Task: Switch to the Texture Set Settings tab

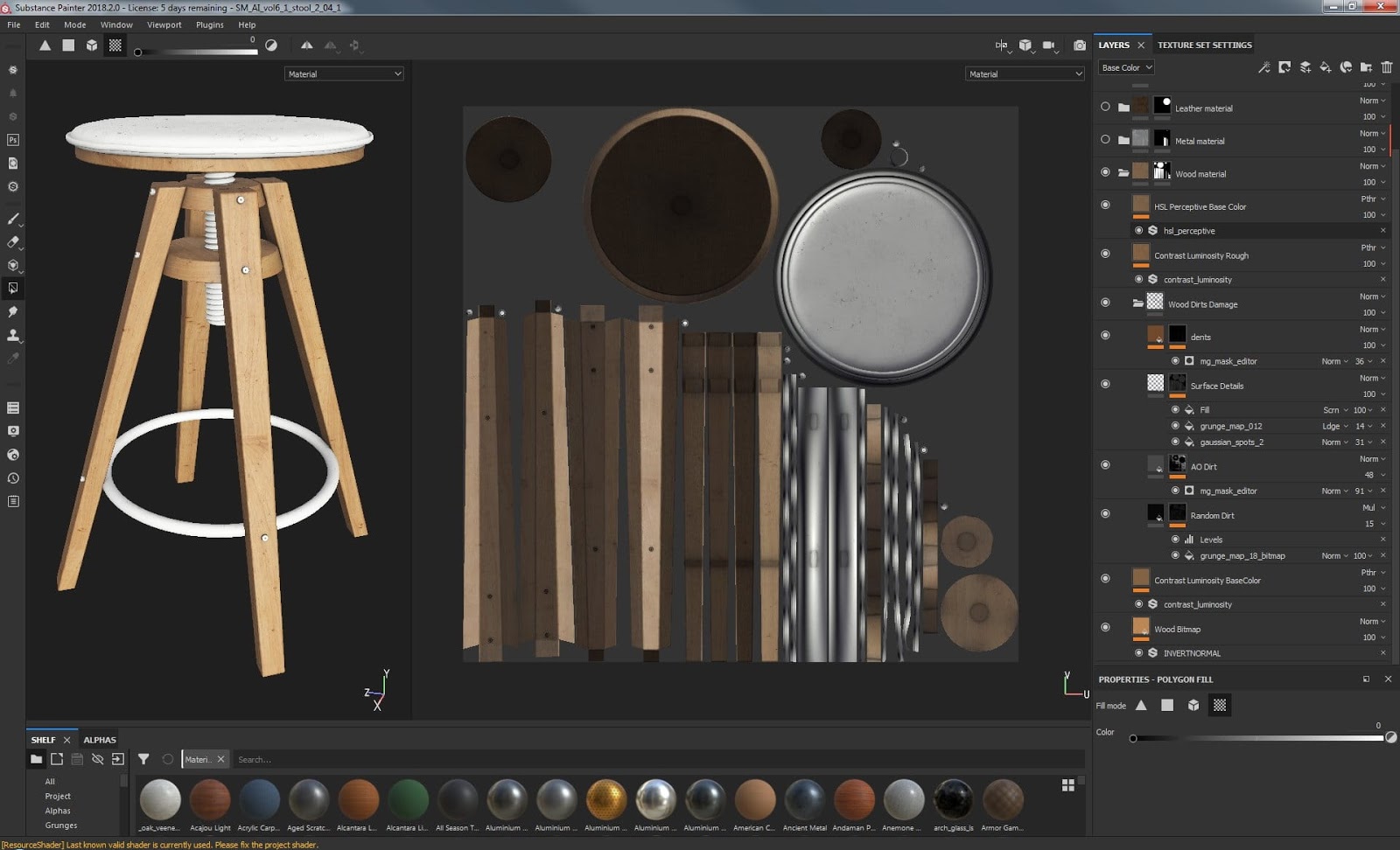Action: pos(1204,45)
